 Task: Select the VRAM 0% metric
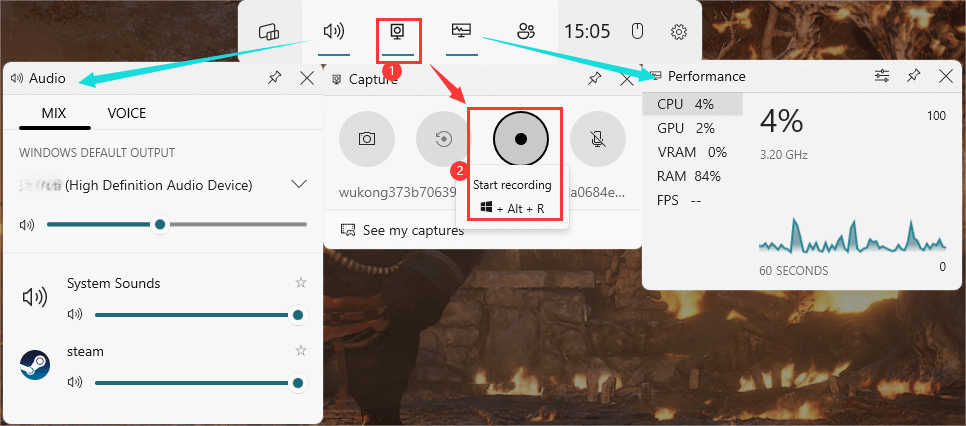pos(692,152)
